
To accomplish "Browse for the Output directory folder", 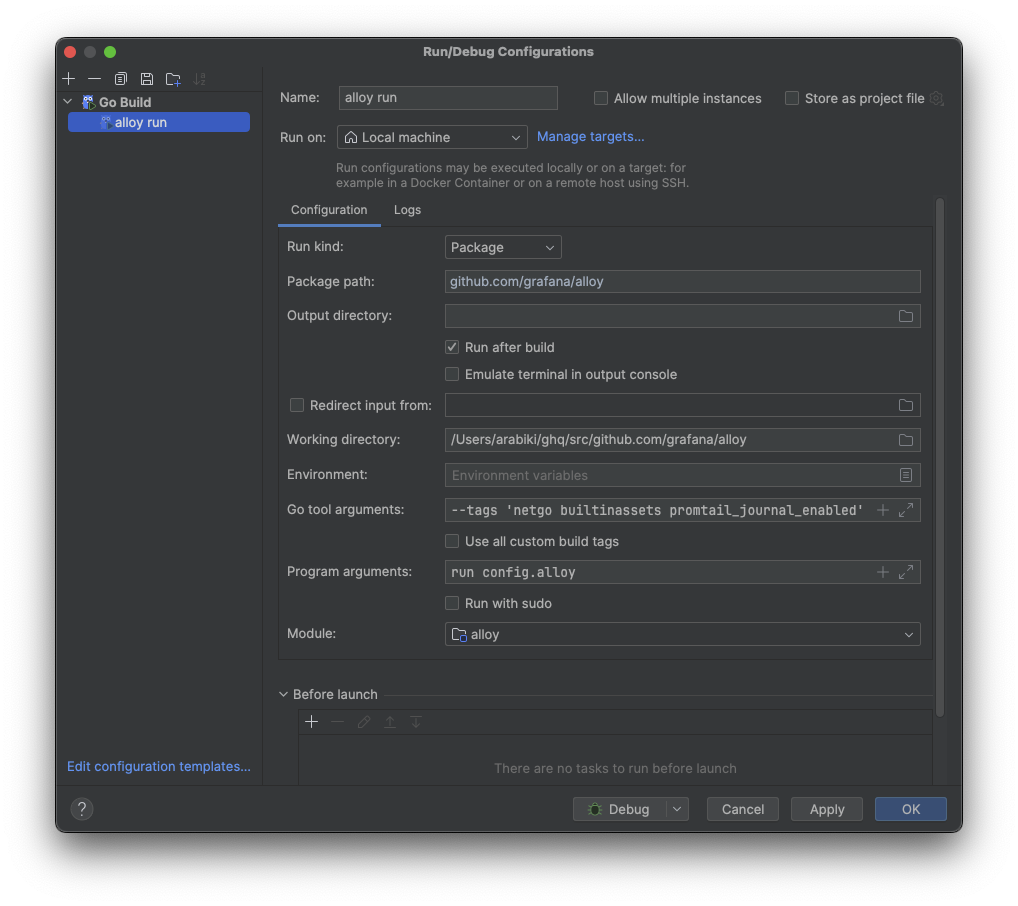I will (x=906, y=316).
